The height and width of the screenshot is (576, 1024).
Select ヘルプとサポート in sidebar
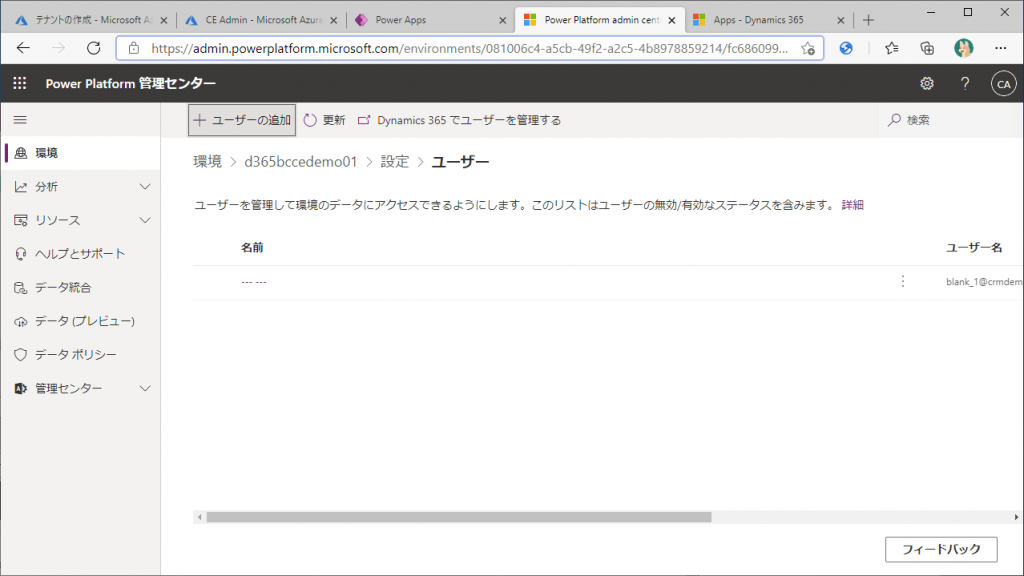[x=81, y=254]
